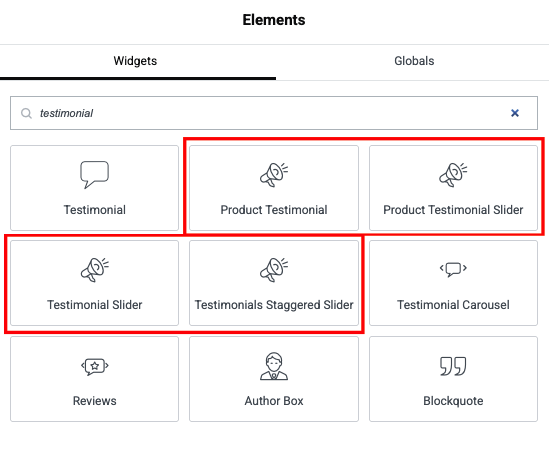Screen dimensions: 549x468
Task: Focus the widget search field
Action: pyautogui.click(x=274, y=113)
